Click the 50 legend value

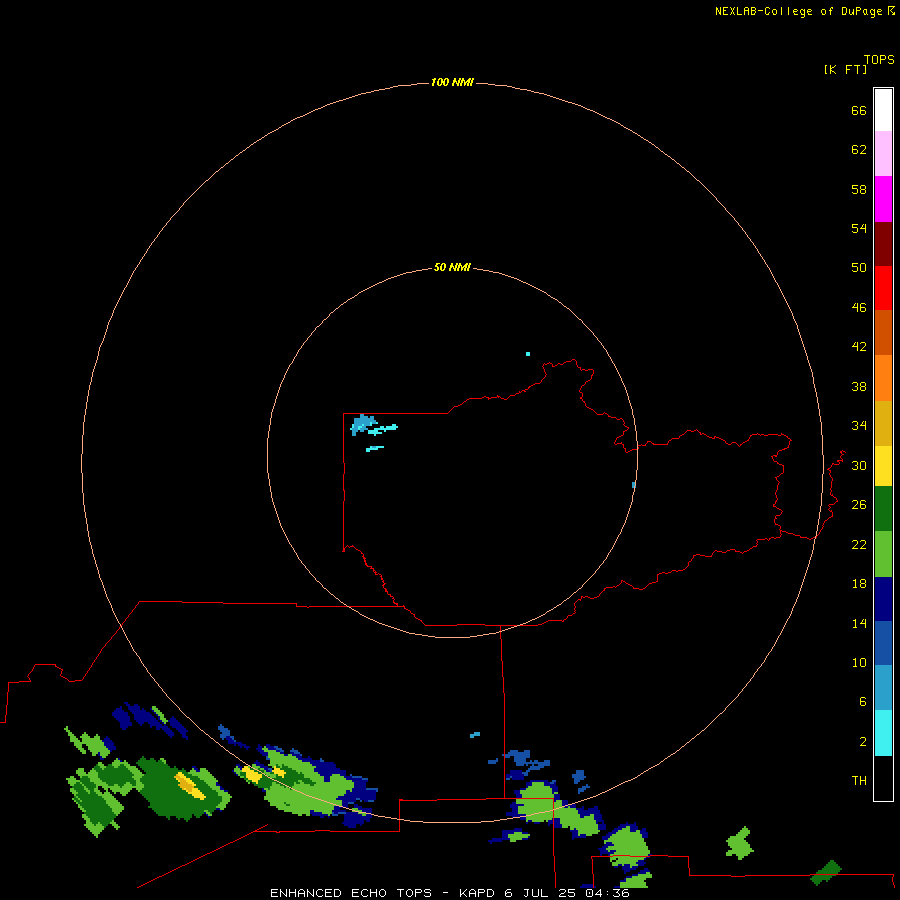tap(859, 267)
